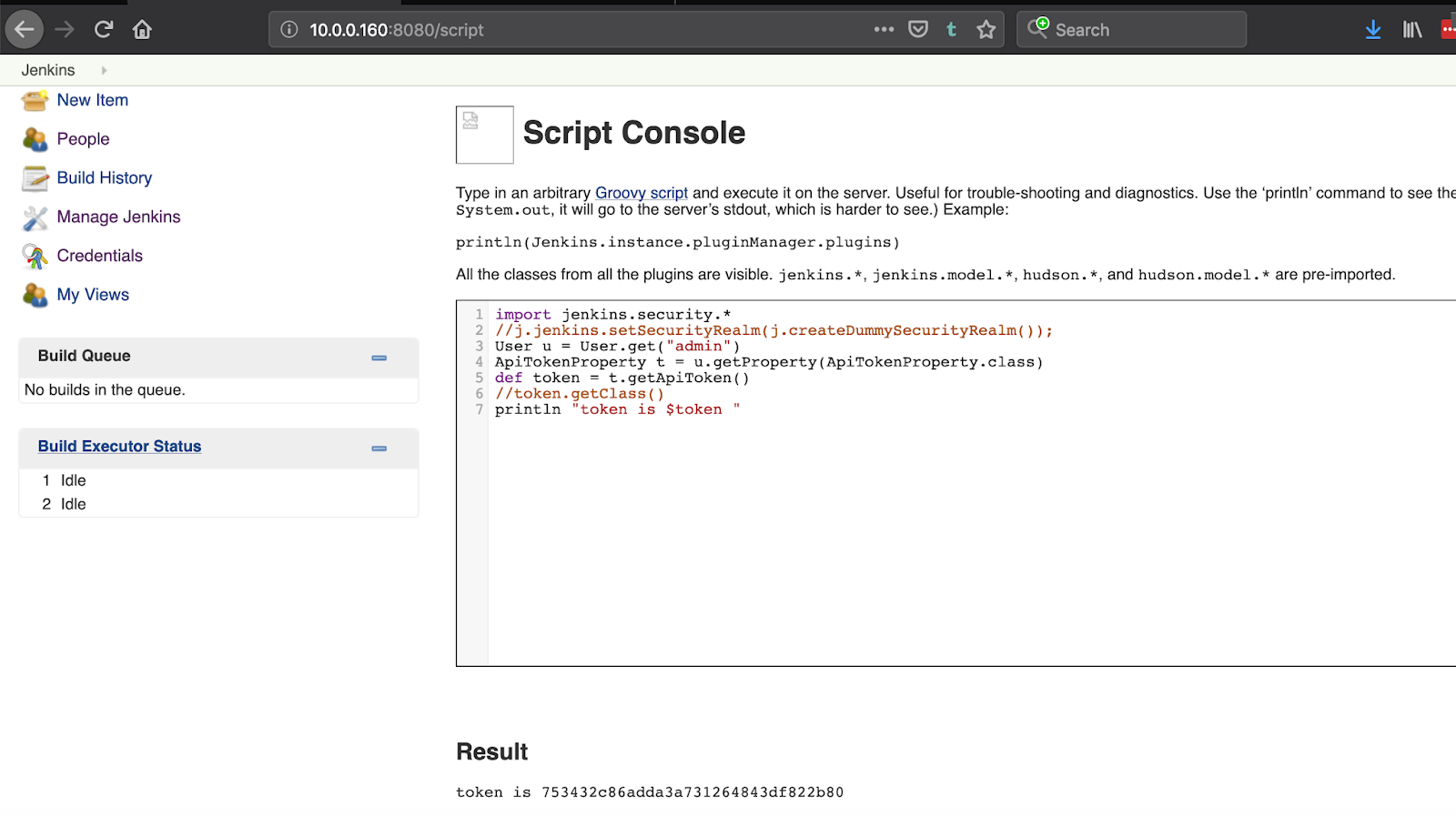The image size is (1456, 817).
Task: Click the commented setSecurityRealm code line
Action: click(x=773, y=330)
